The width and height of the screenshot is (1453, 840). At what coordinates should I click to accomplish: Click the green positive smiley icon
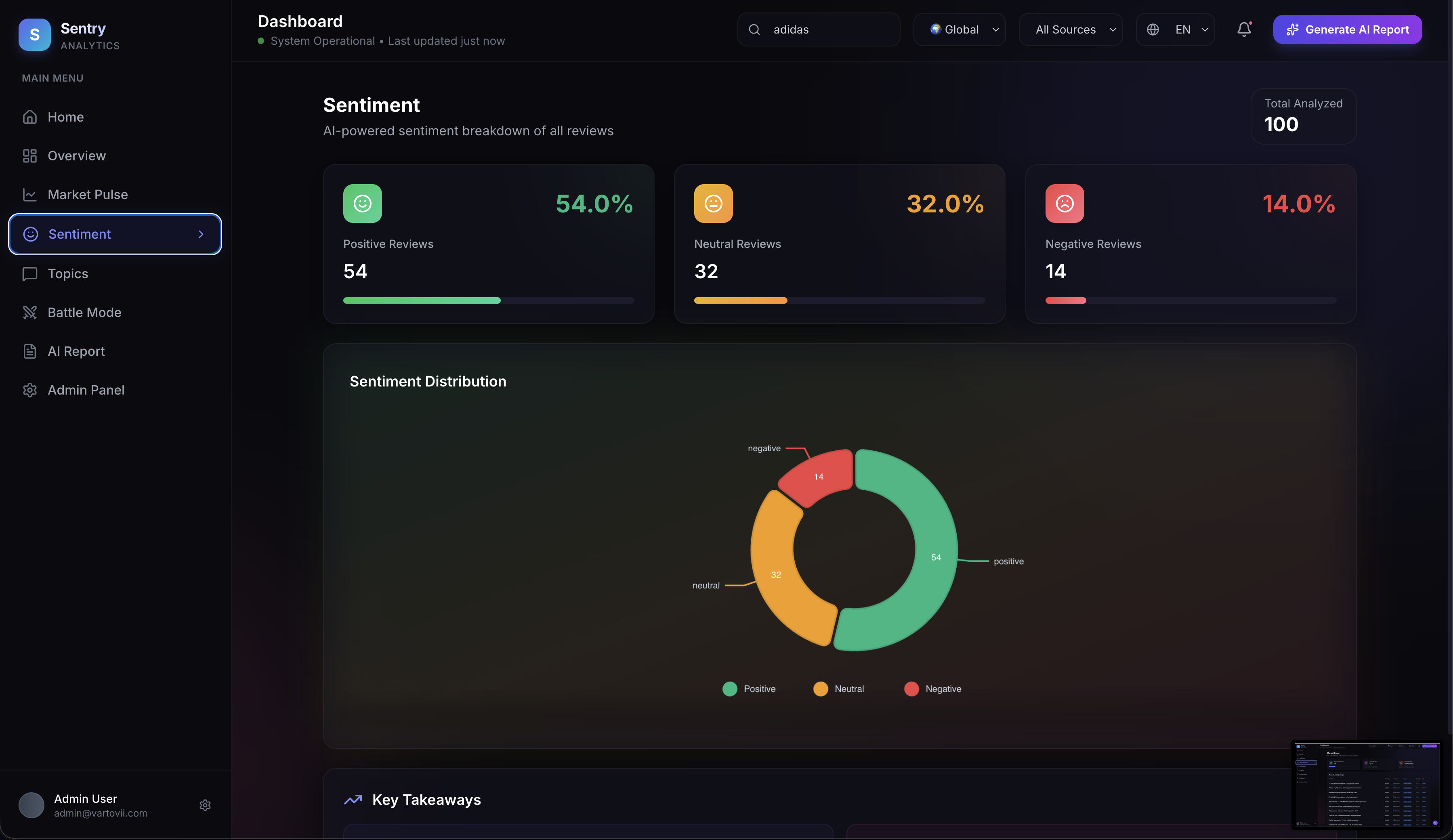tap(362, 204)
